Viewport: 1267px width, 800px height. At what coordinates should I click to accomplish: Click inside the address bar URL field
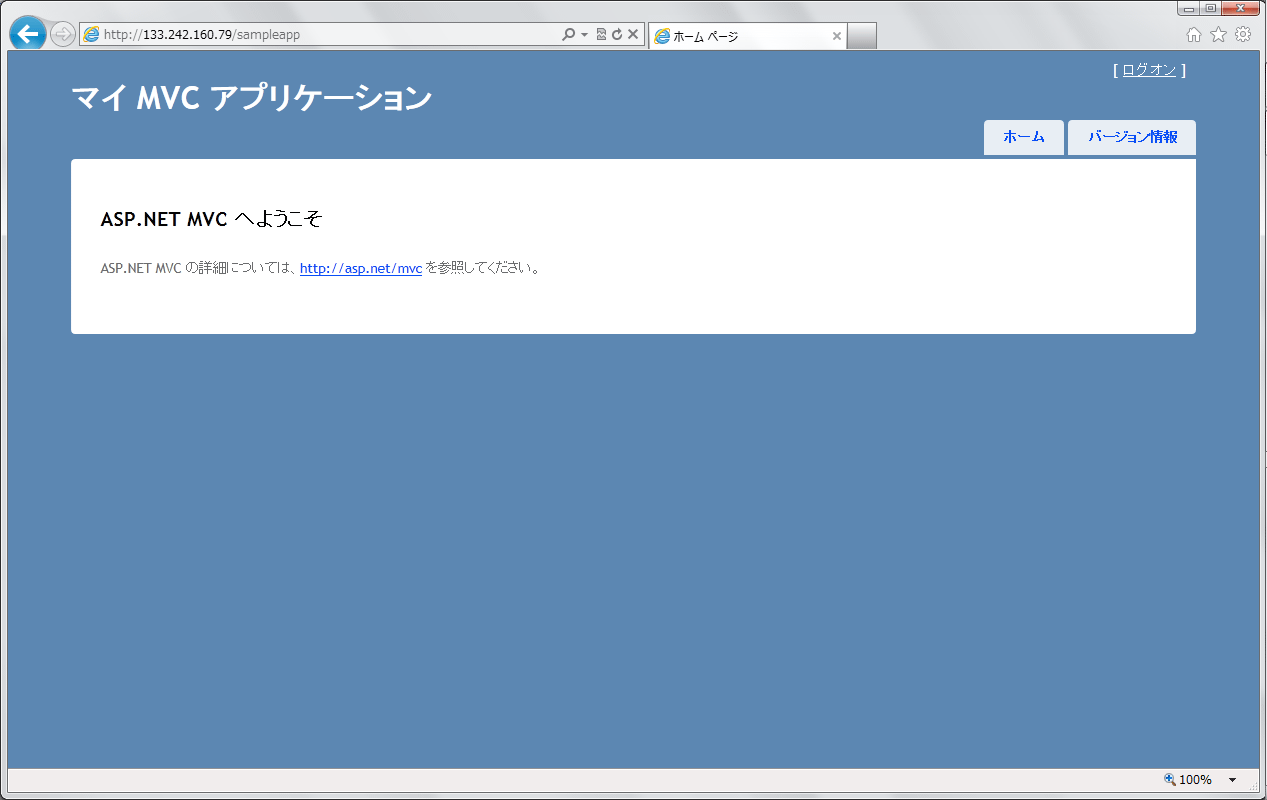[300, 33]
